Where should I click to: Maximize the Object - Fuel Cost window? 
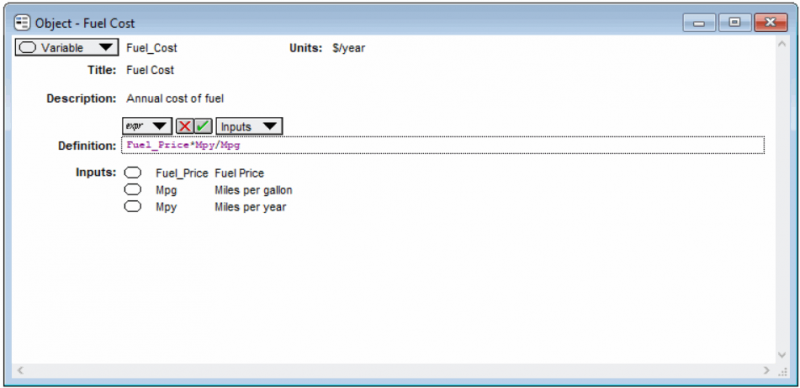(735, 22)
